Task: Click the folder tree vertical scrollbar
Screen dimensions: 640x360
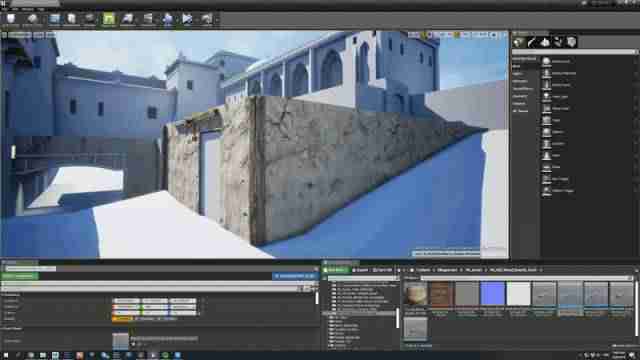Action: coord(398,318)
